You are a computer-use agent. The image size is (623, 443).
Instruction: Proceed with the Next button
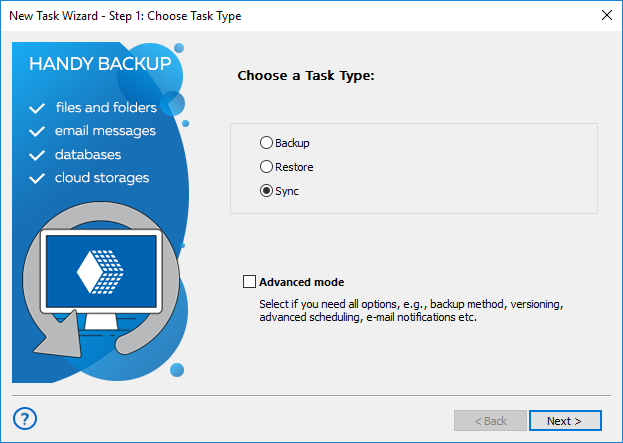(x=565, y=421)
